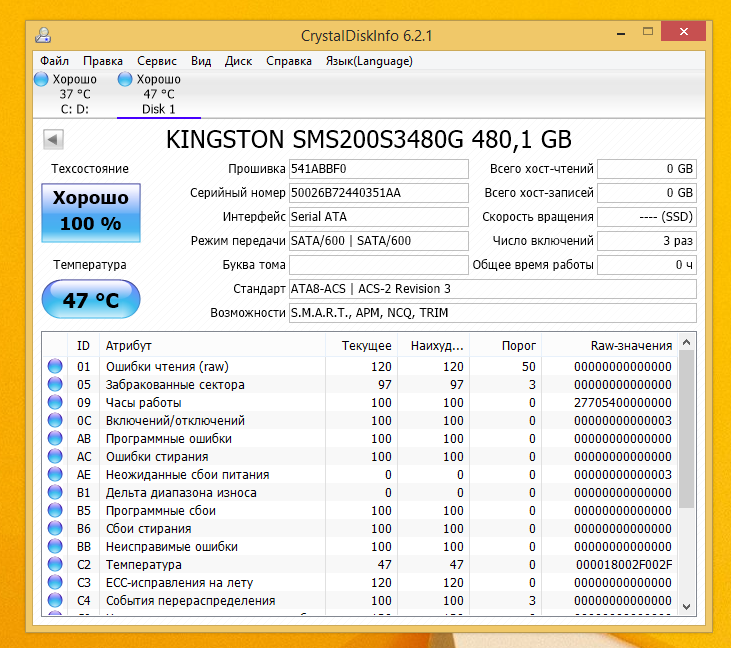Click the blue status orb for Disk 1
Screen dimensions: 731x648
tap(125, 79)
